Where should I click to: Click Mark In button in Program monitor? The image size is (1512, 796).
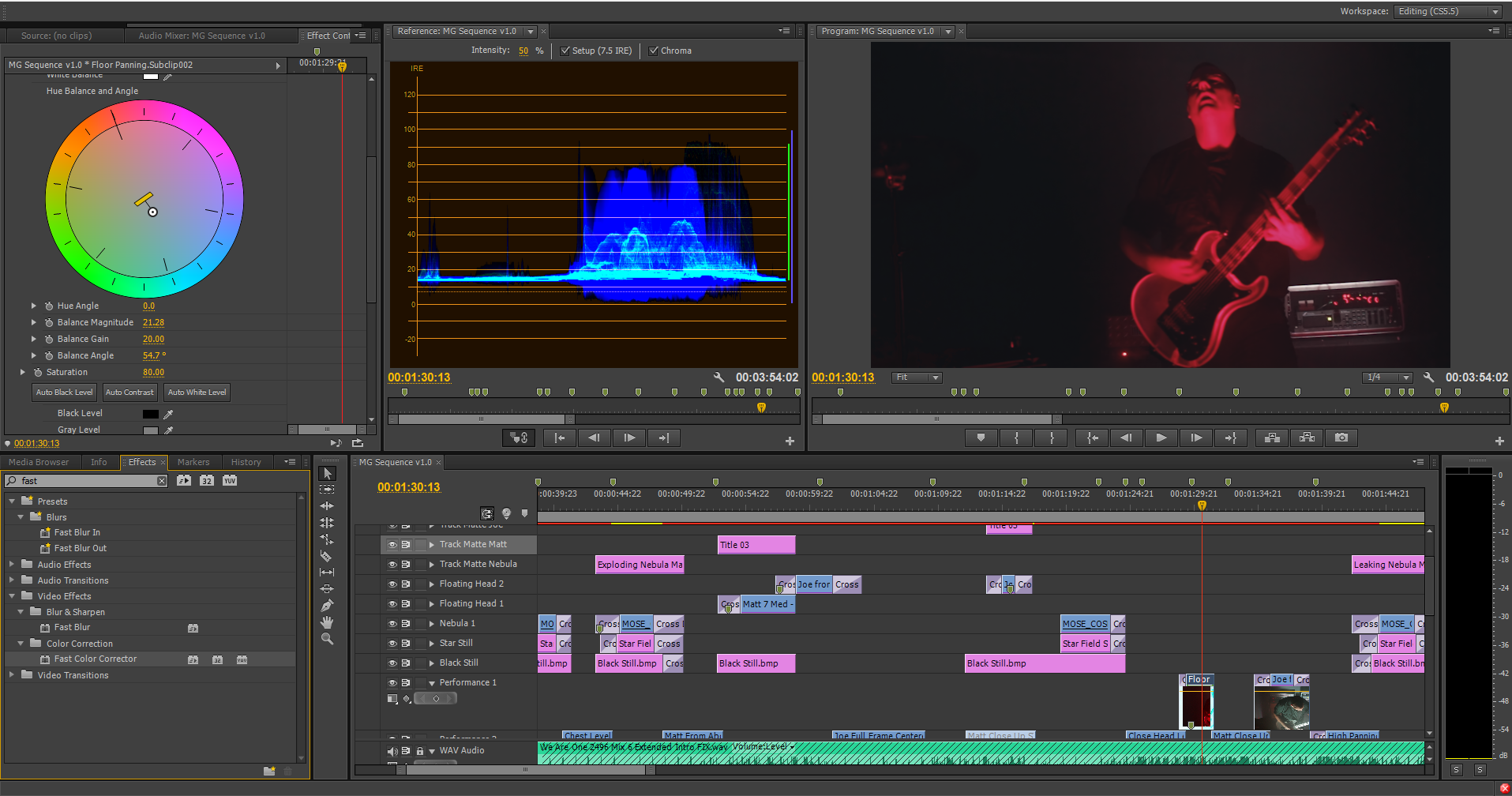[1016, 437]
